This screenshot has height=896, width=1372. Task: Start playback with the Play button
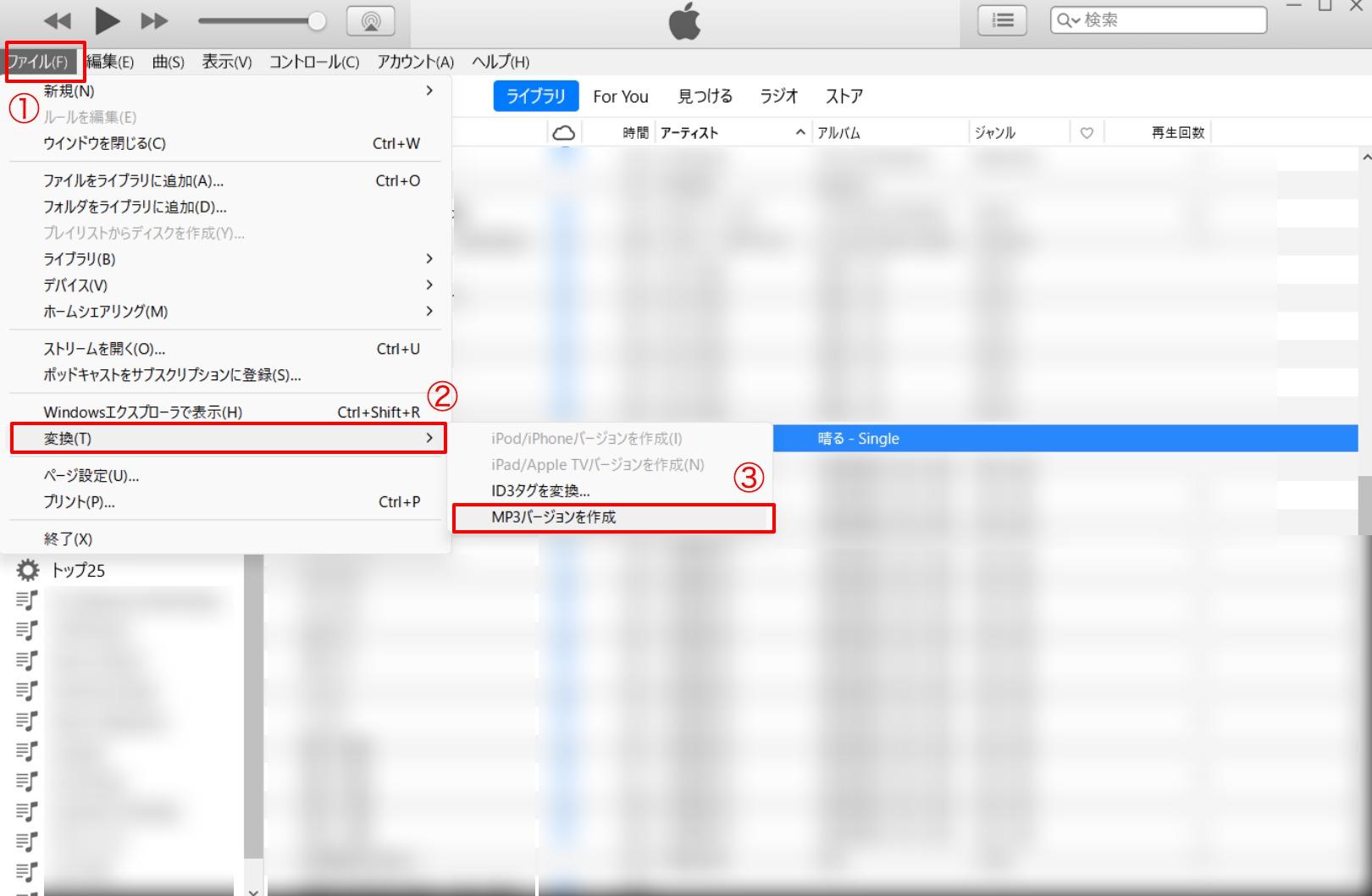(x=107, y=20)
